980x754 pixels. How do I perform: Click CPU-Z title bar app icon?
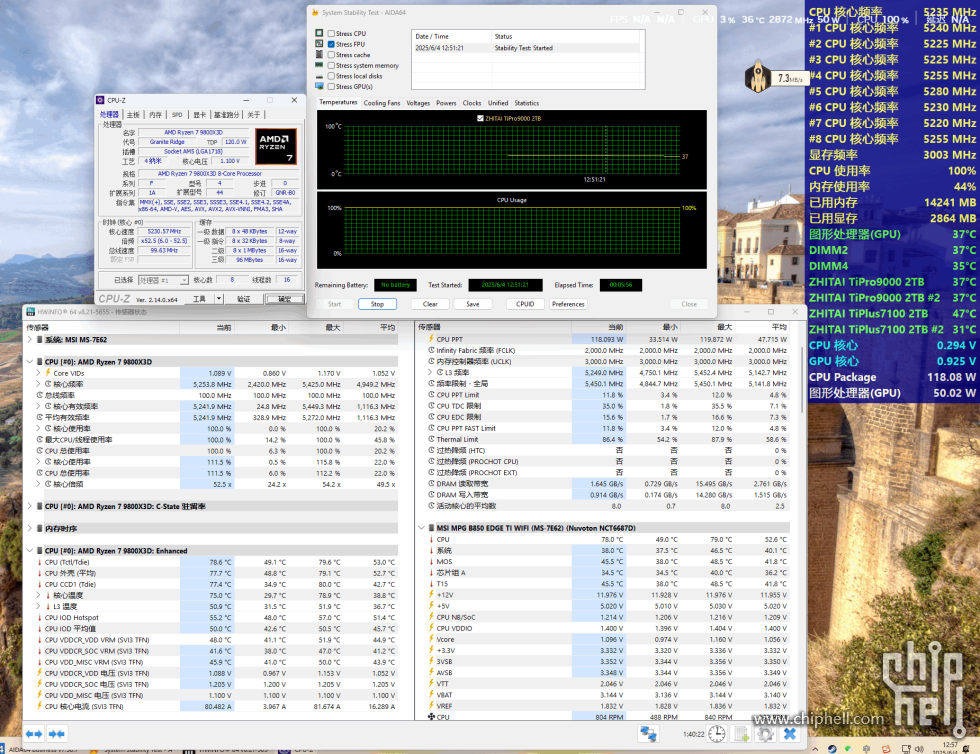100,100
